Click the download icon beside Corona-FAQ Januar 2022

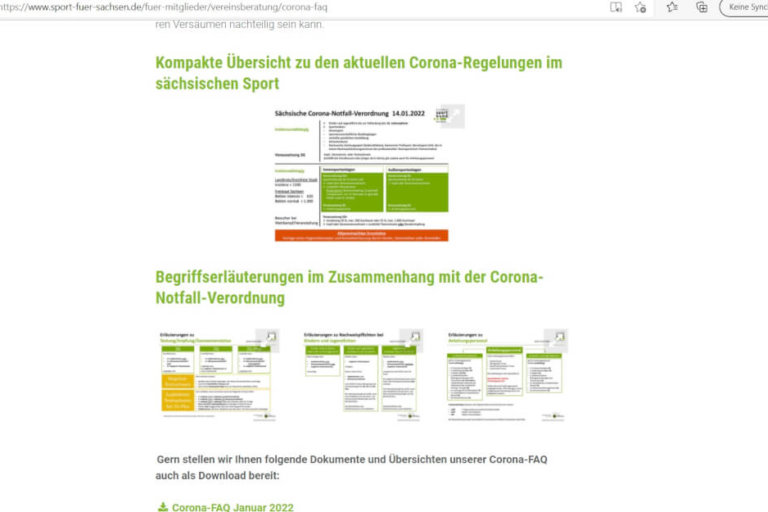tap(163, 507)
